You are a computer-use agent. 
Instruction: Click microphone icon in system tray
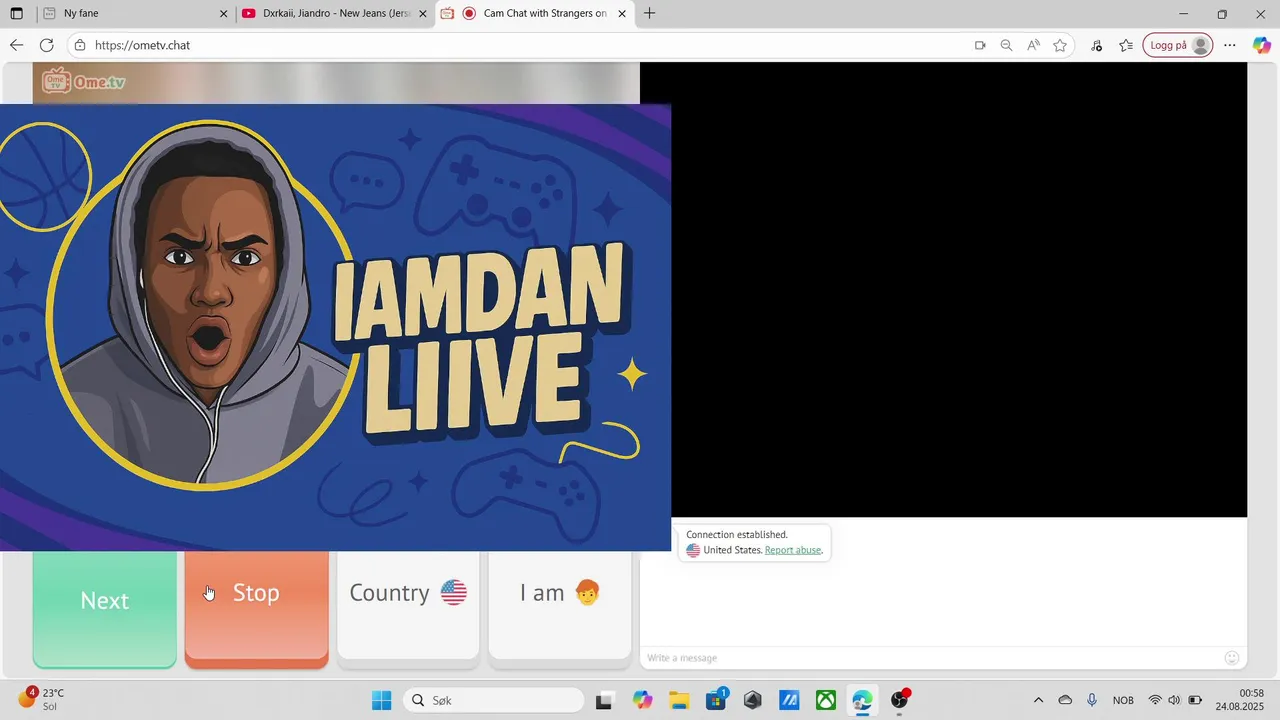click(x=1092, y=700)
